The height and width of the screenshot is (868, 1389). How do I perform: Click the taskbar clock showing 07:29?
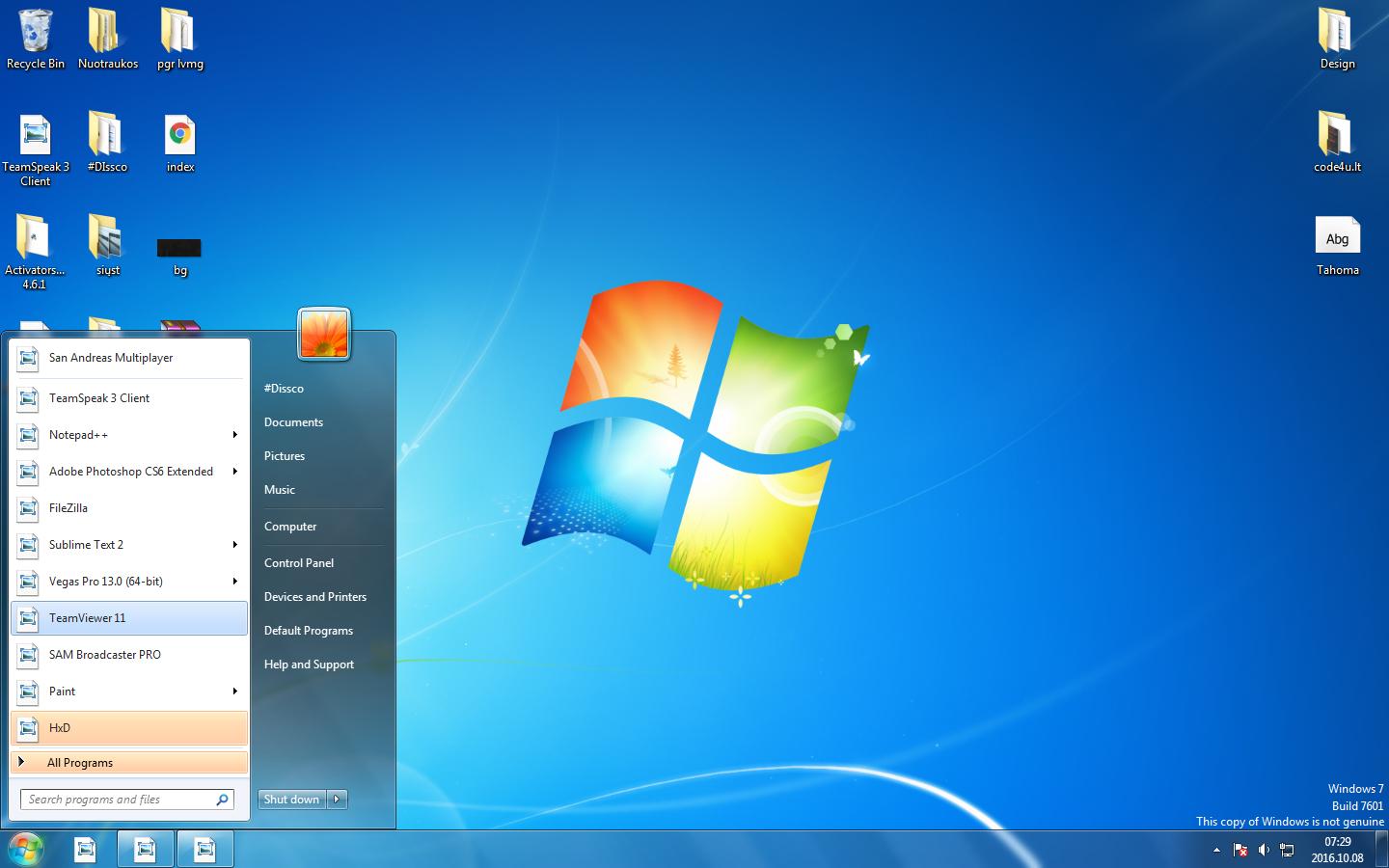1337,850
